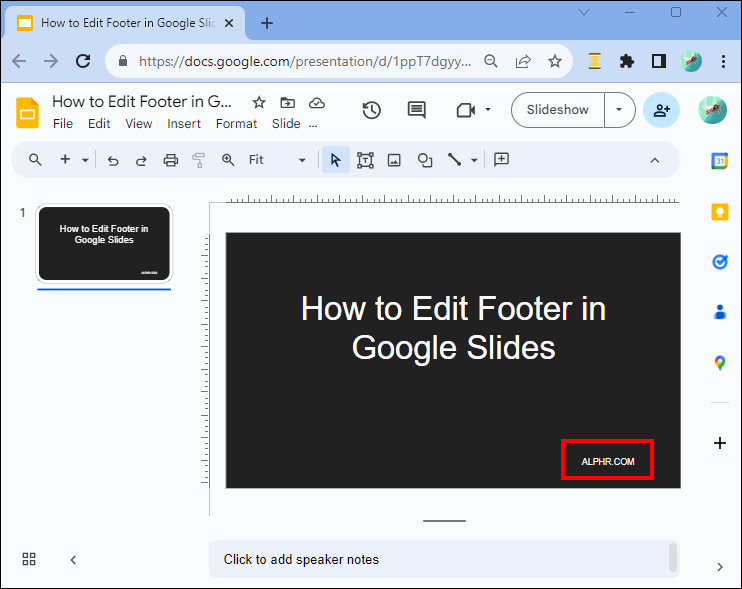Click the insert image icon
Screen dimensions: 742x589
click(394, 160)
